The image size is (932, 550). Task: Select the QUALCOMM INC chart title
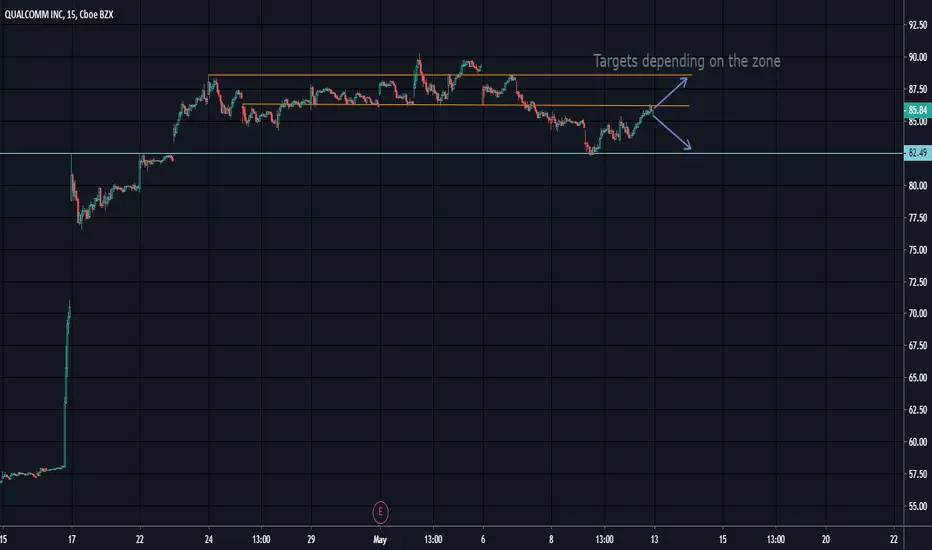(x=59, y=14)
